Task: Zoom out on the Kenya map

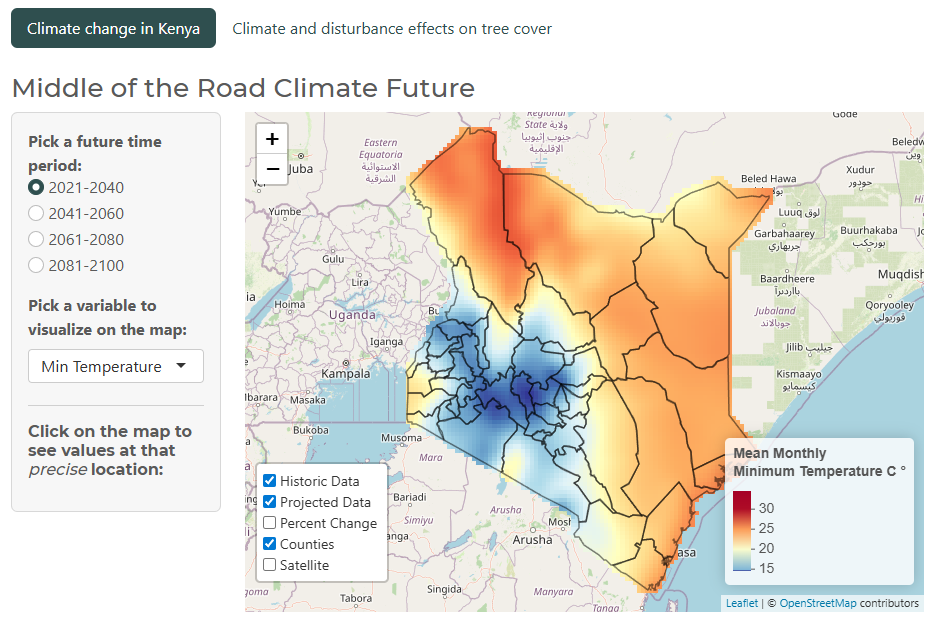Action: (x=271, y=169)
